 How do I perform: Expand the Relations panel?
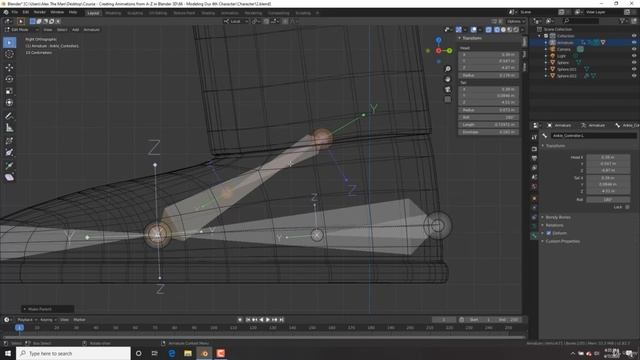coord(554,225)
